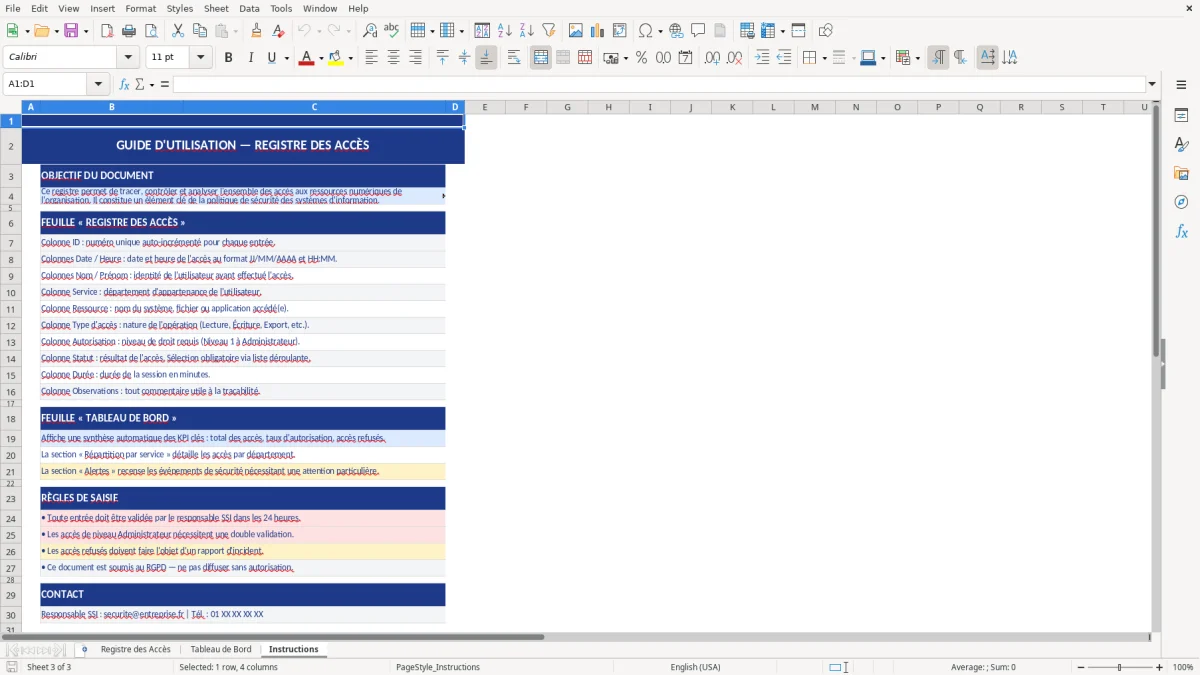Screen dimensions: 1200x675
Task: Insert a hyperlink from the toolbar
Action: [x=676, y=31]
